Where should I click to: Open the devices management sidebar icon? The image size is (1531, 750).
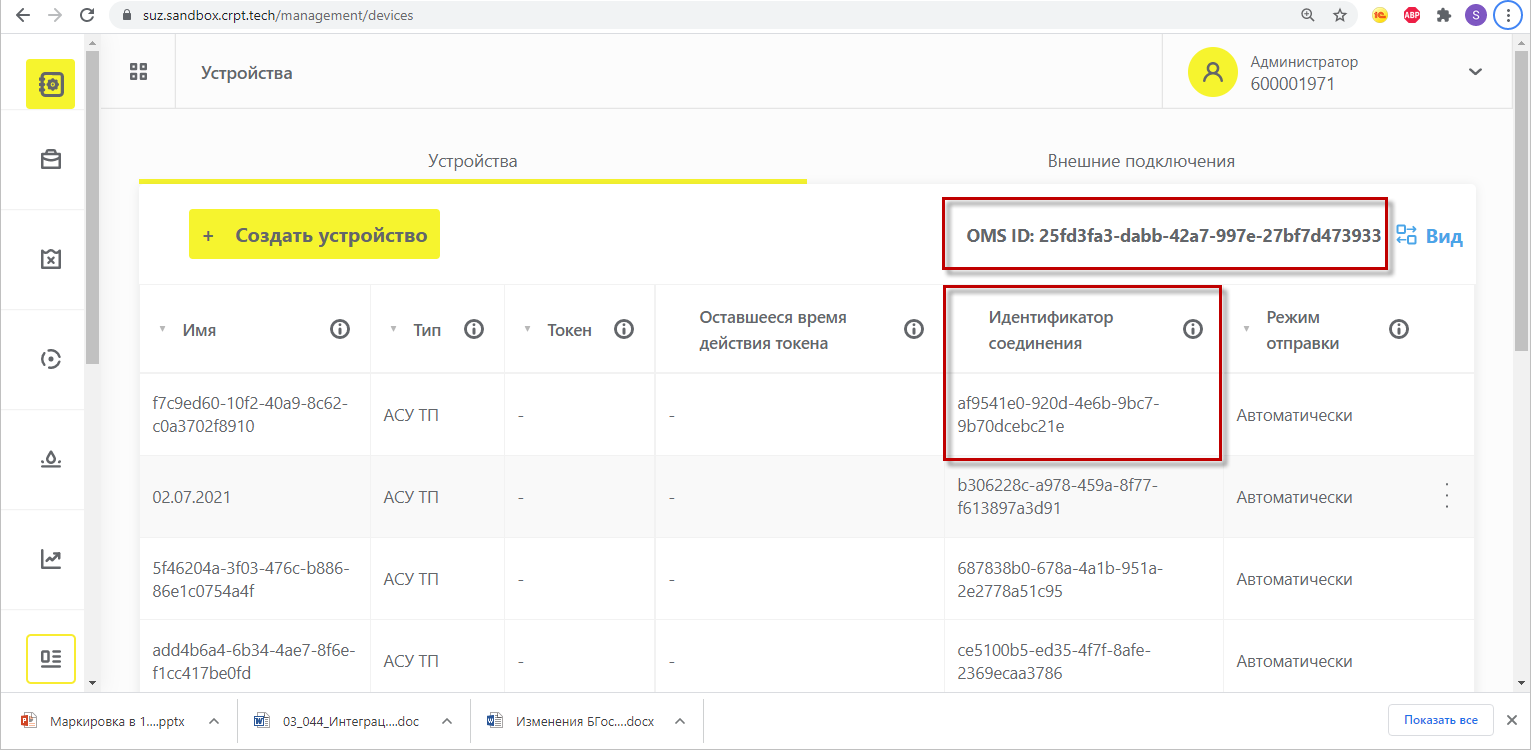tap(50, 84)
